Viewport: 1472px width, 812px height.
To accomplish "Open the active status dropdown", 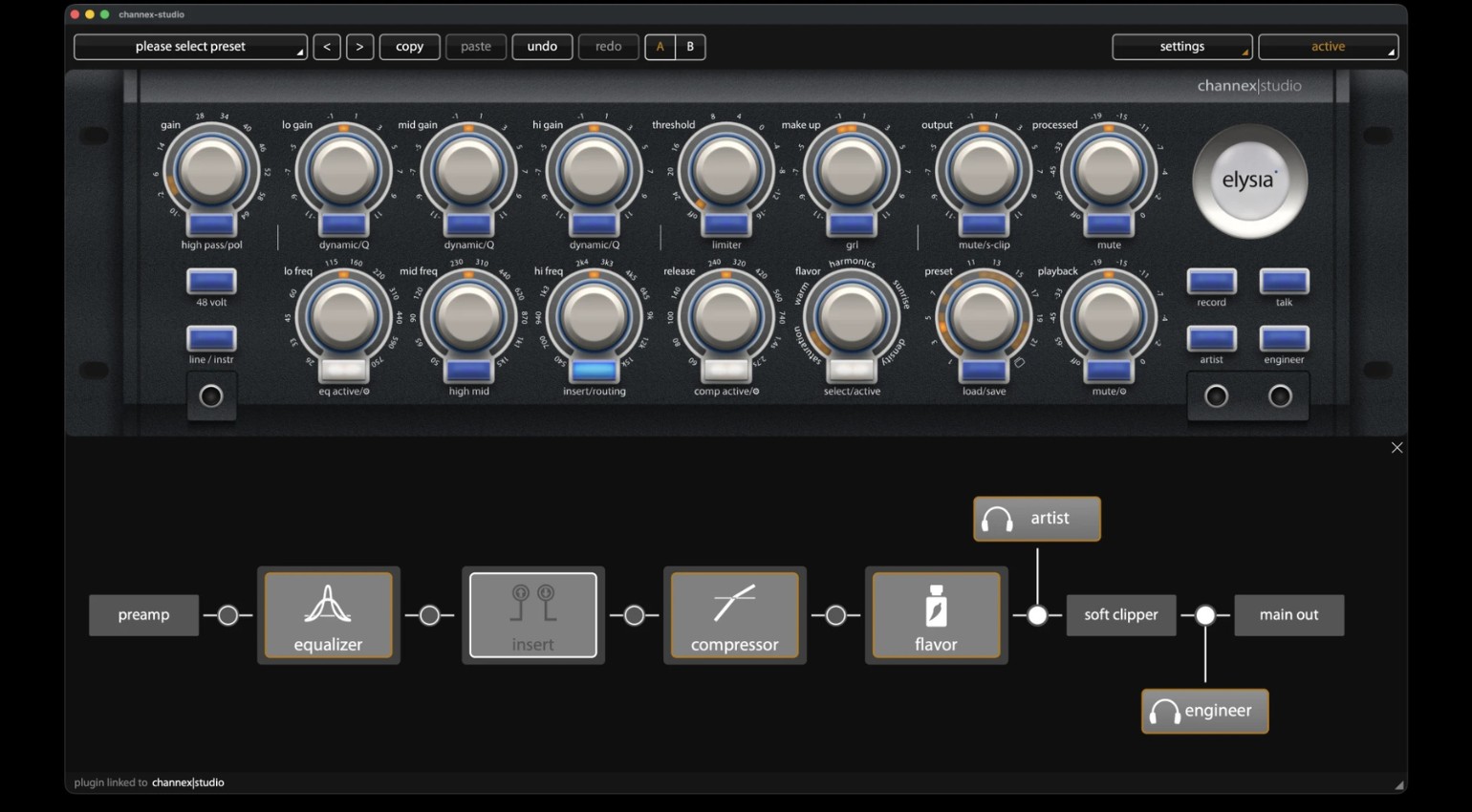I will click(1328, 47).
